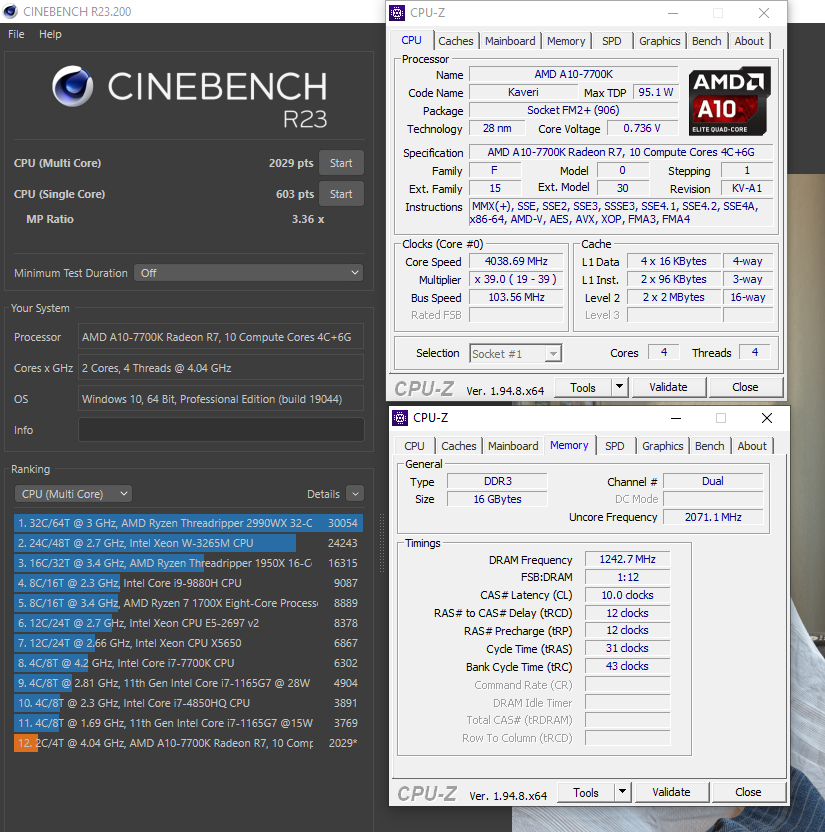The width and height of the screenshot is (825, 832).
Task: Switch to Graphics tab in lower CPU-Z window
Action: click(663, 446)
